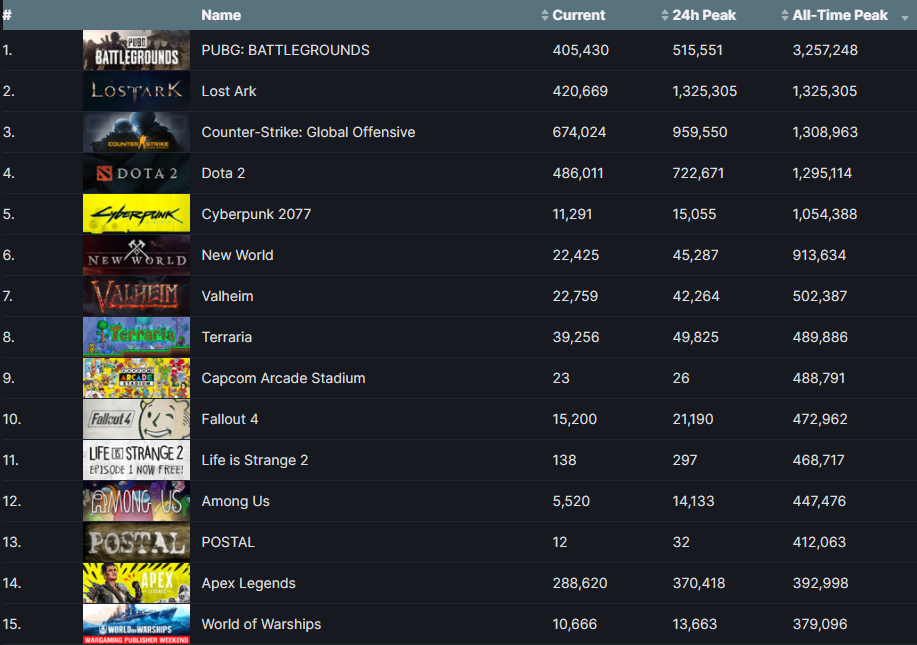Select the Name column header
Image resolution: width=917 pixels, height=645 pixels.
pyautogui.click(x=221, y=15)
